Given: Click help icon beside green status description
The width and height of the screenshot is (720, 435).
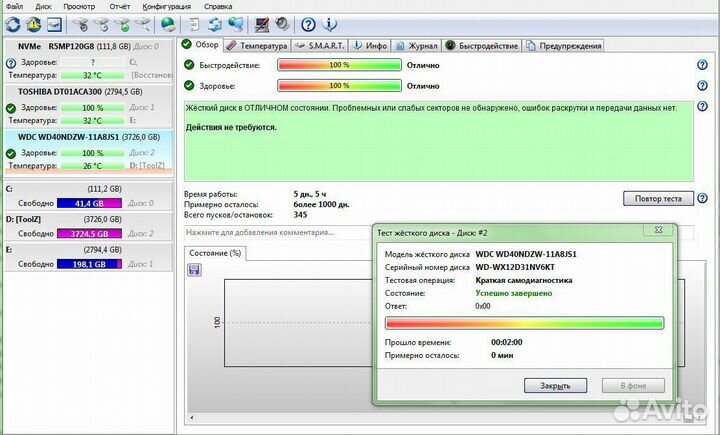Looking at the screenshot, I should tap(702, 107).
